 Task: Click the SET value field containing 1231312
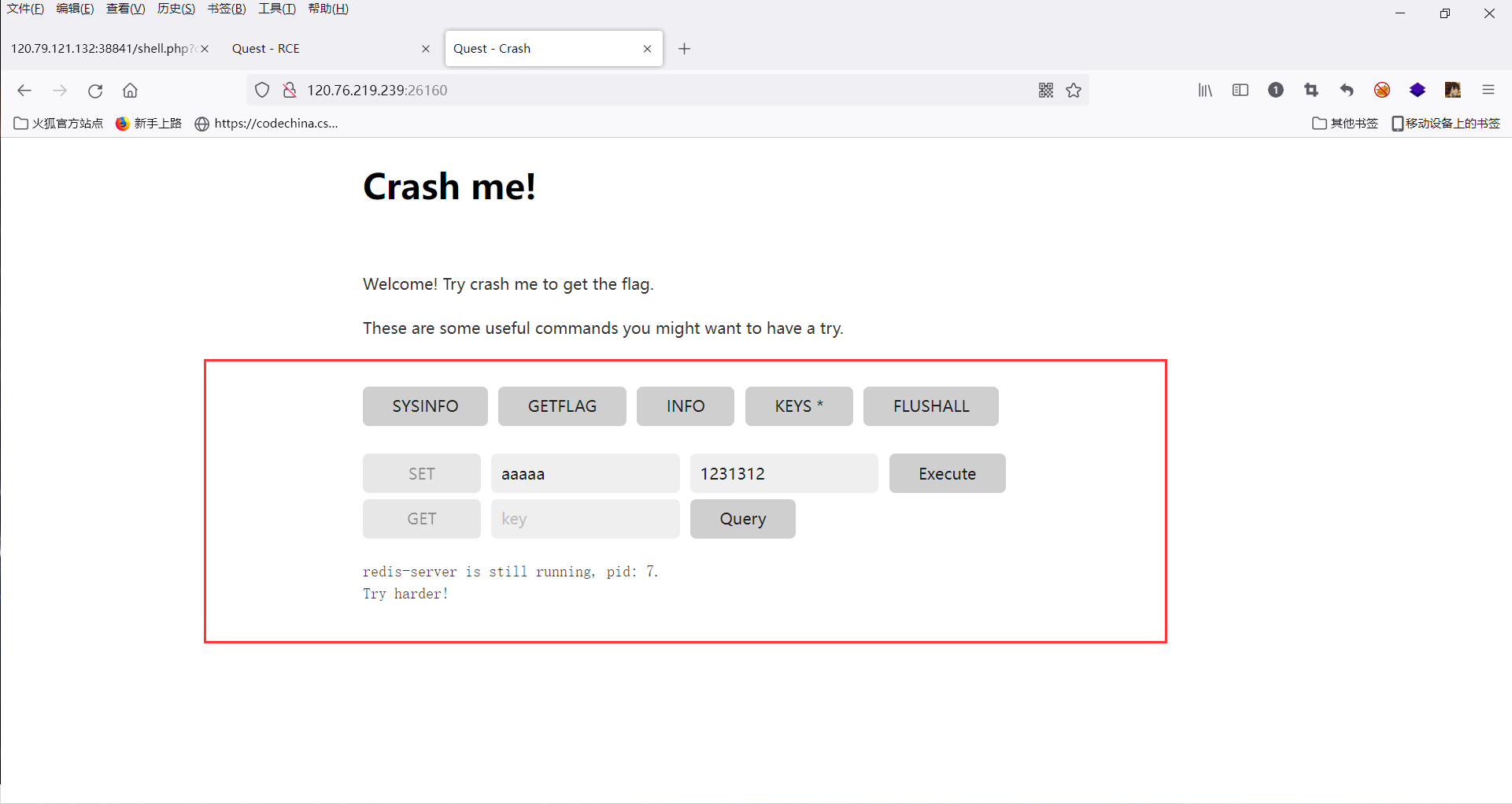pyautogui.click(x=784, y=473)
